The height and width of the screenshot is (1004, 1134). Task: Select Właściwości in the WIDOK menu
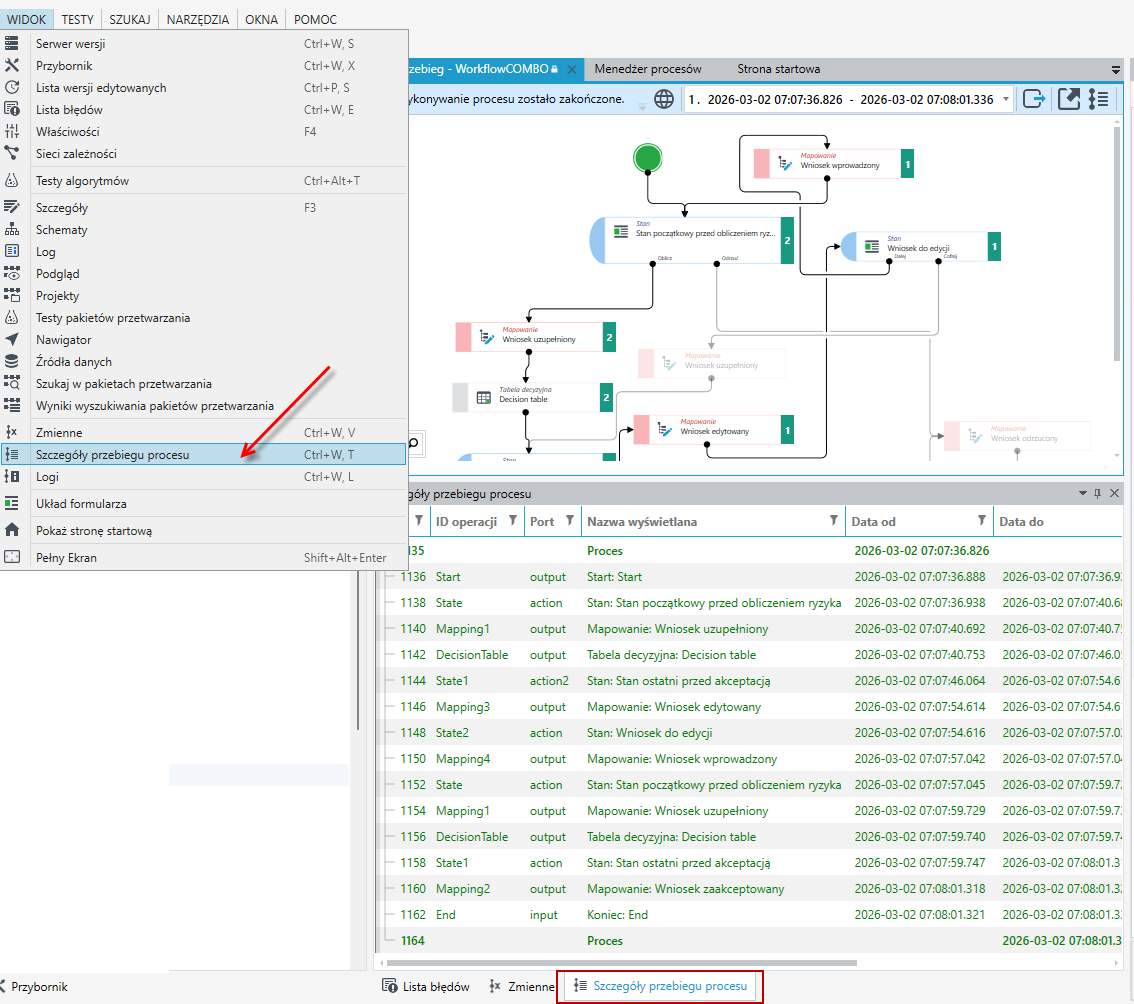coord(203,132)
